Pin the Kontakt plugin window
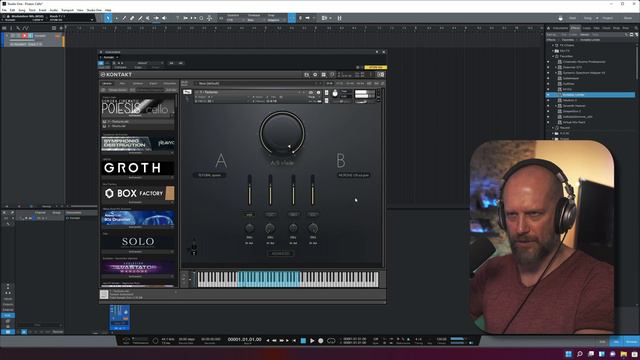Image resolution: width=640 pixels, height=360 pixels. (x=377, y=52)
